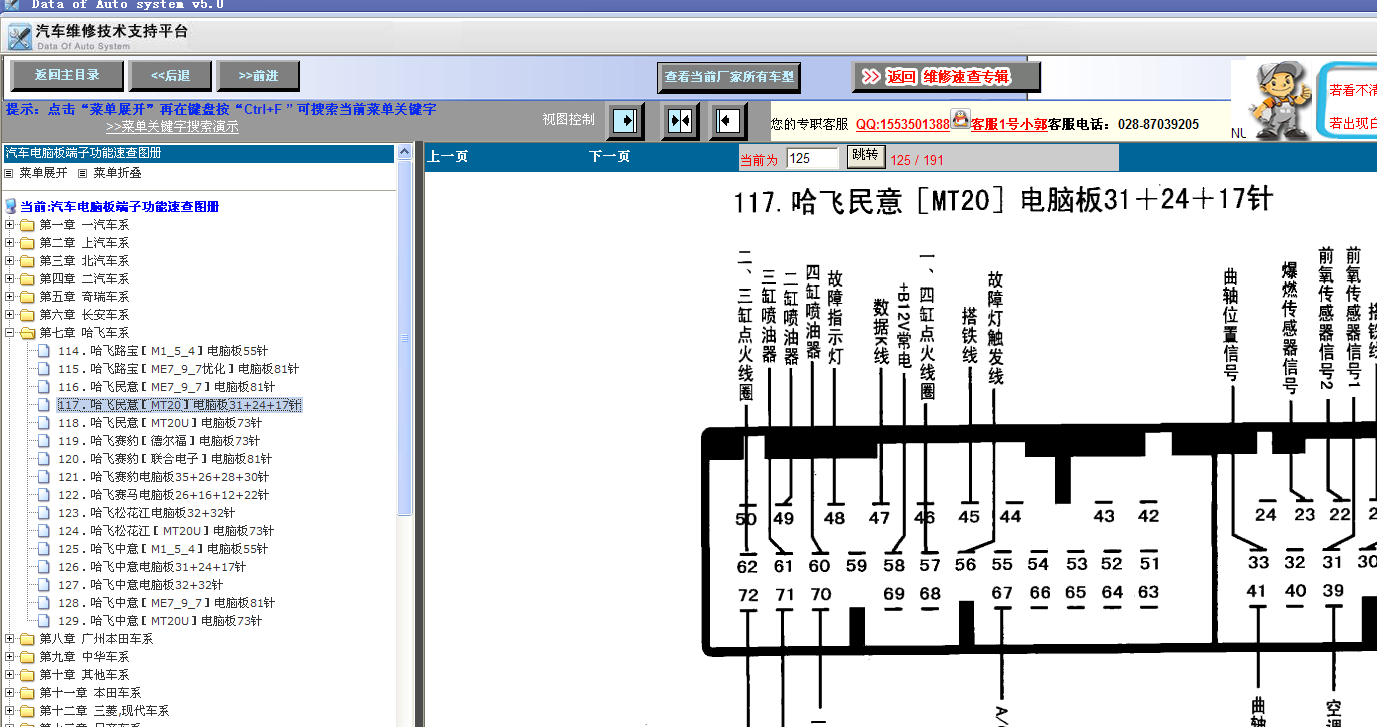The height and width of the screenshot is (727, 1377).
Task: Collapse 第七章 哈飞车系 chapter
Action: 10,333
